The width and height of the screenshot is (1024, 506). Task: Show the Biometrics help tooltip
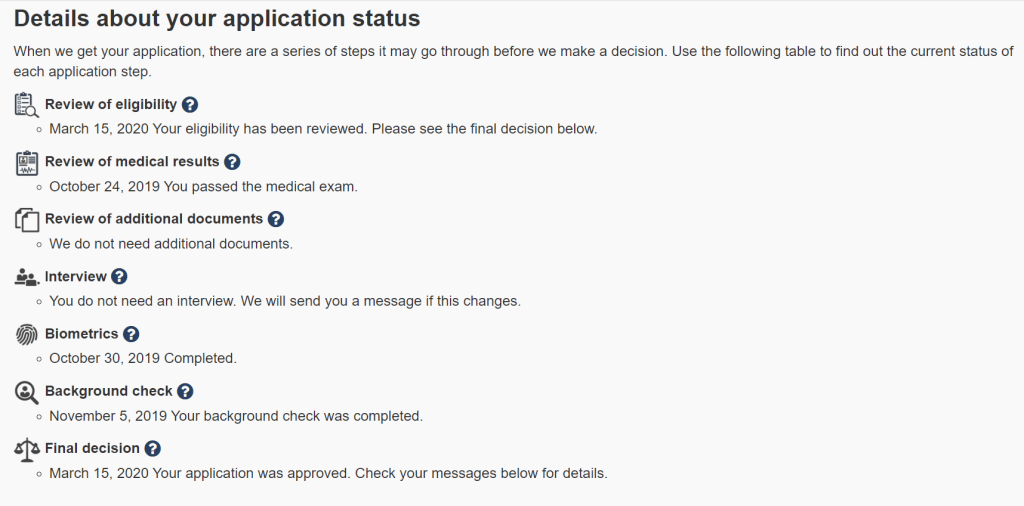coord(131,334)
